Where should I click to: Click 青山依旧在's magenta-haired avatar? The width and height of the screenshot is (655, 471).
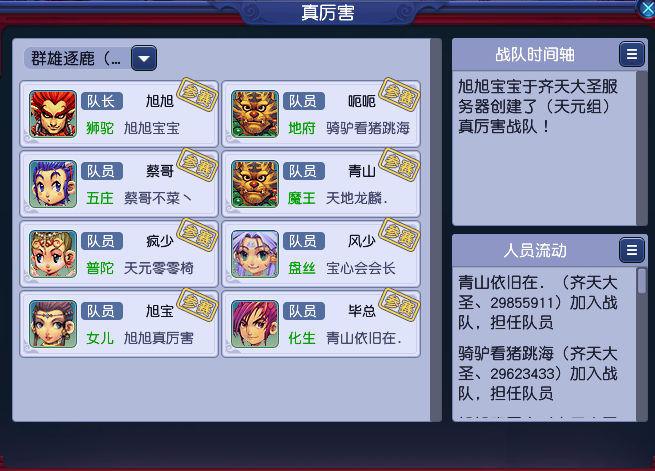[255, 324]
